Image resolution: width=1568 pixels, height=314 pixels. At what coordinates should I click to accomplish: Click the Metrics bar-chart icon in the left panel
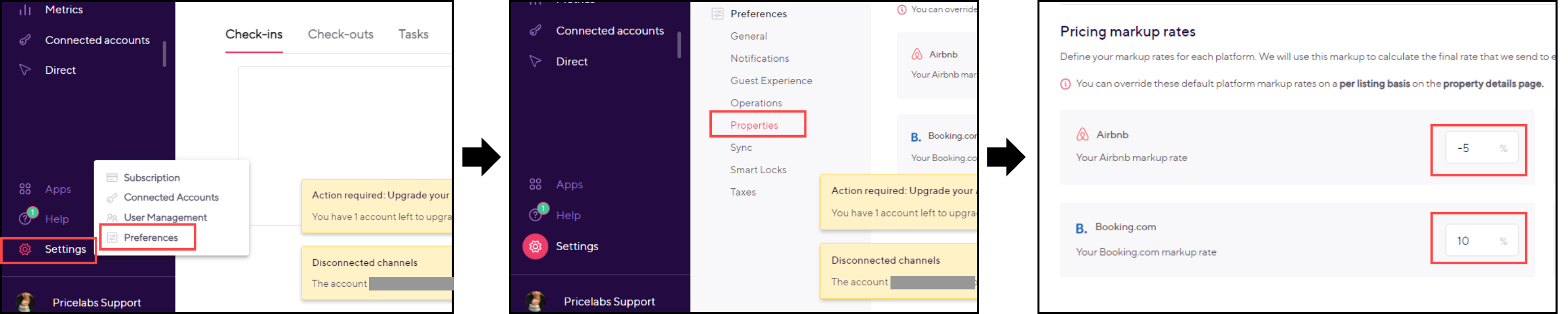coord(25,9)
